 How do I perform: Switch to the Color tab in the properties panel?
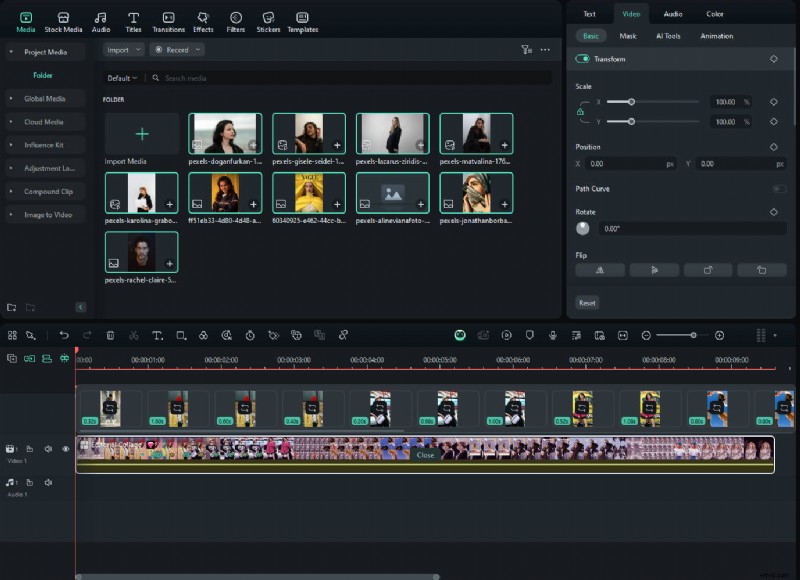715,14
